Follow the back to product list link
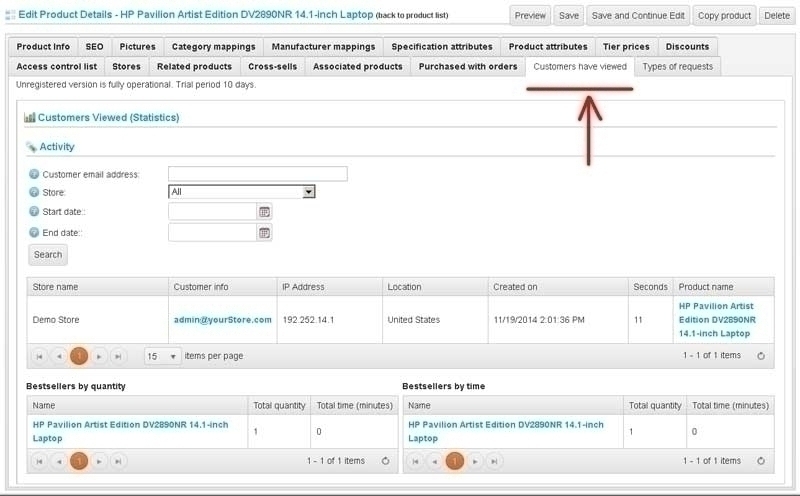The height and width of the screenshot is (496, 800). (x=412, y=15)
